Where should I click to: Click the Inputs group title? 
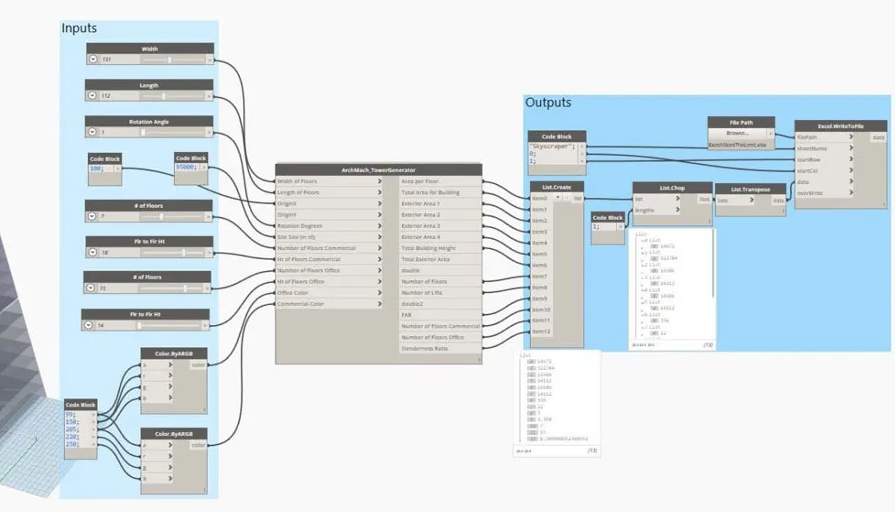click(x=79, y=28)
